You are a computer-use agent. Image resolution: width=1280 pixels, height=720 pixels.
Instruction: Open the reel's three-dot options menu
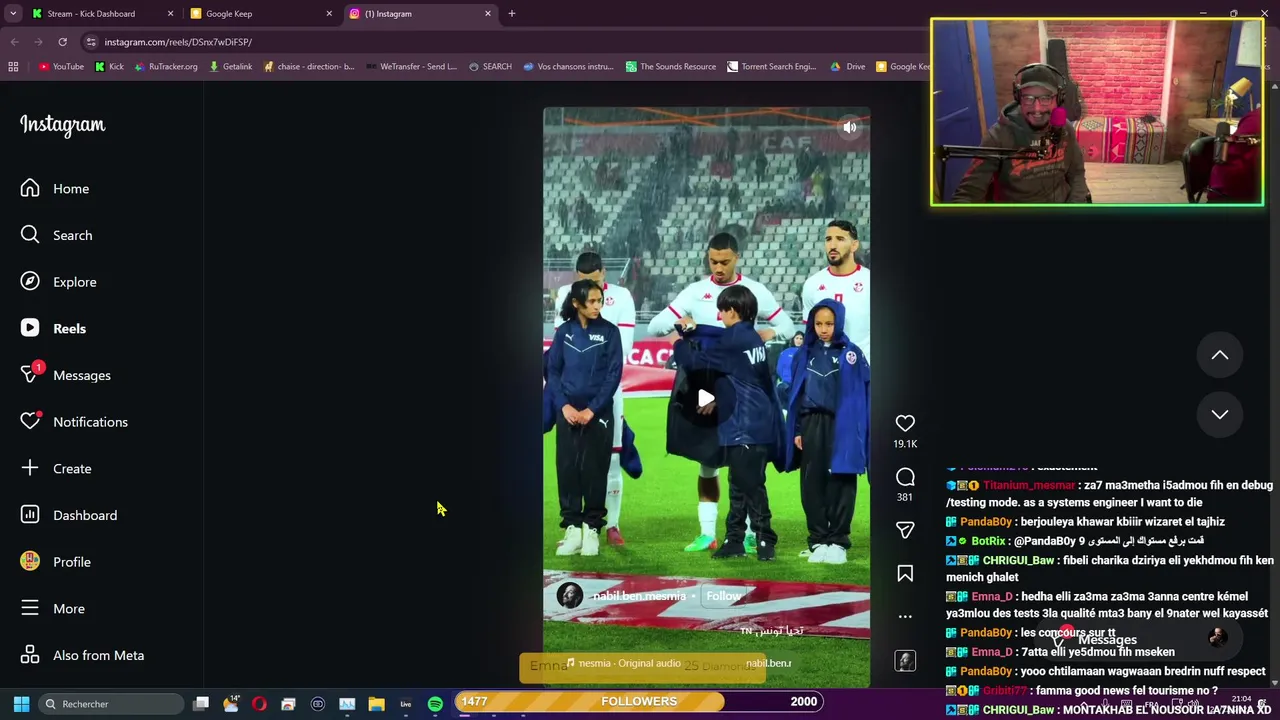tap(905, 616)
